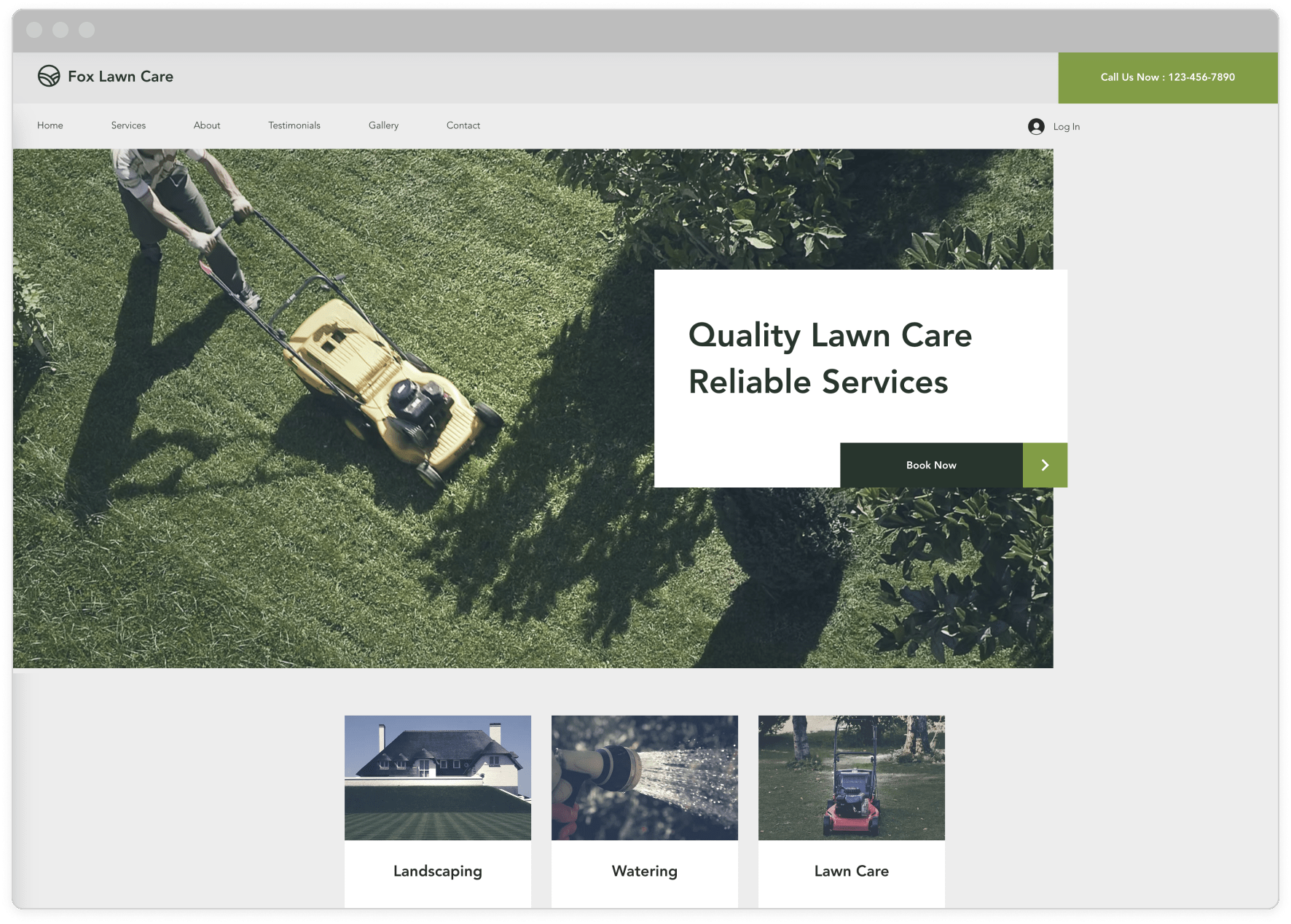
Task: Open the Services navigation menu item
Action: coord(127,125)
